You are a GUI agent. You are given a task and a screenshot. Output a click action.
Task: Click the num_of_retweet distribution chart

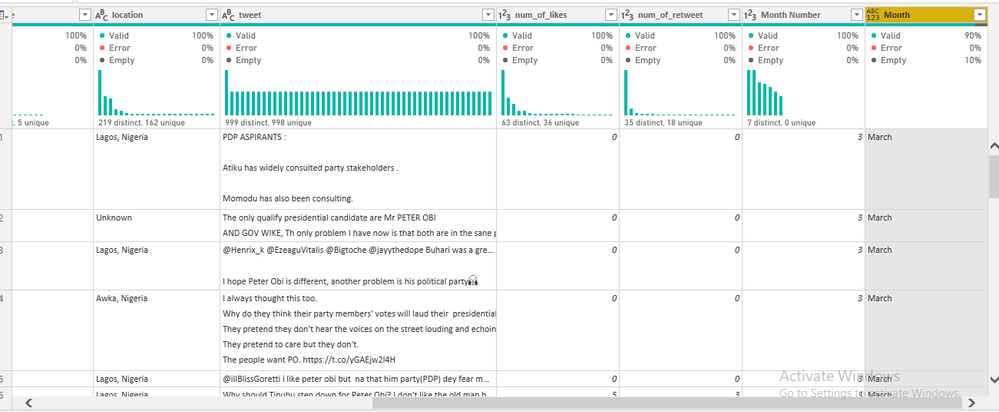click(680, 92)
